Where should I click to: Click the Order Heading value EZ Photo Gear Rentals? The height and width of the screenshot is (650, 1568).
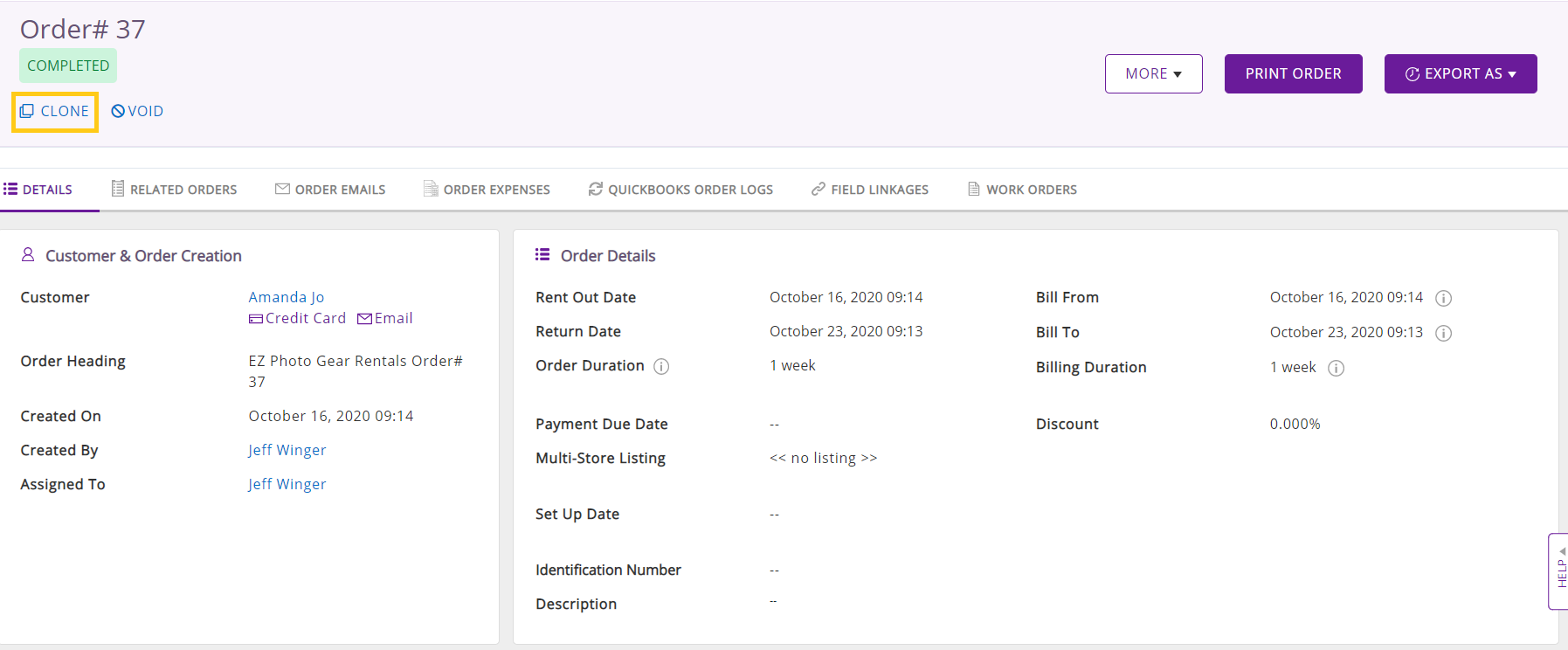click(x=355, y=371)
